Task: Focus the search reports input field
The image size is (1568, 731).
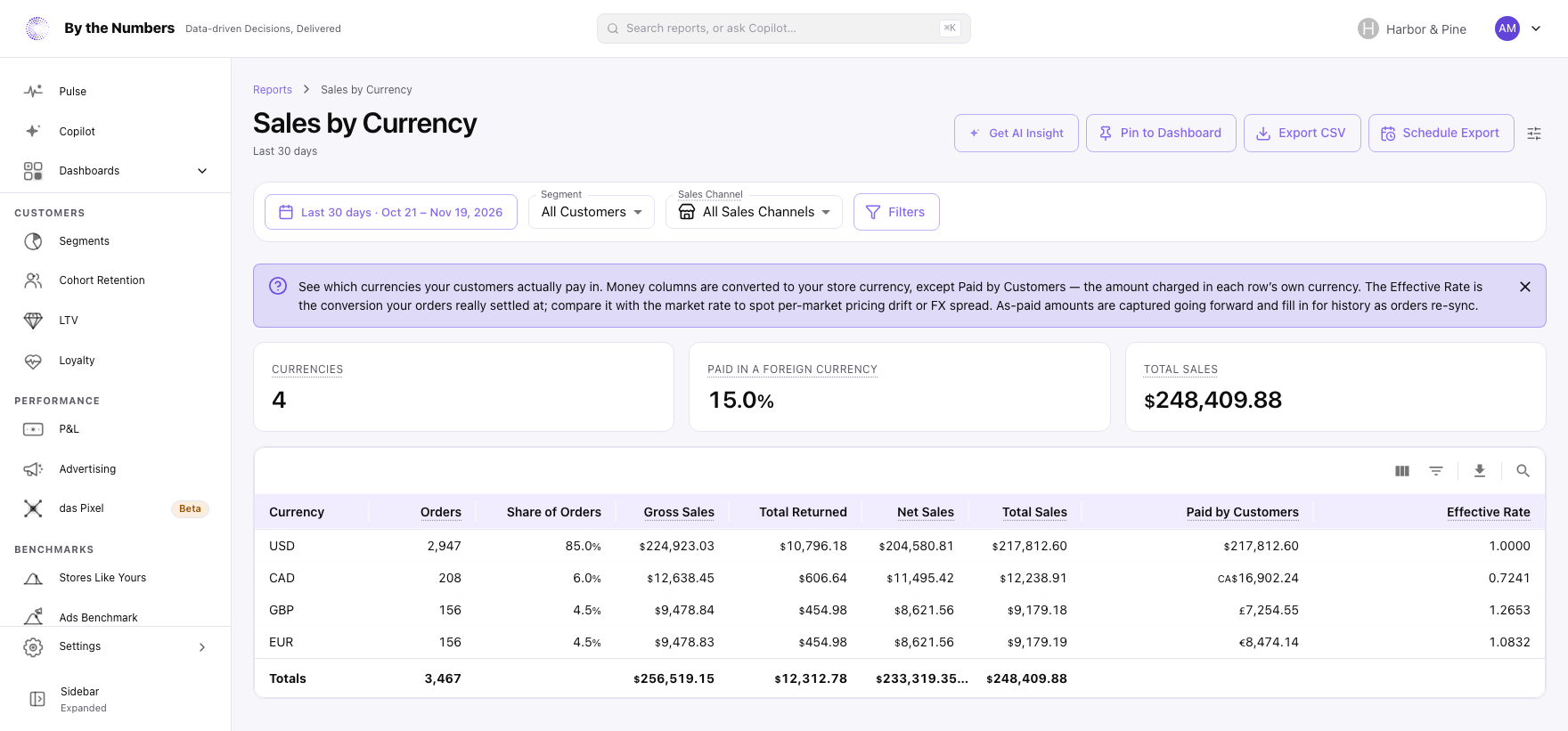Action: click(x=784, y=28)
